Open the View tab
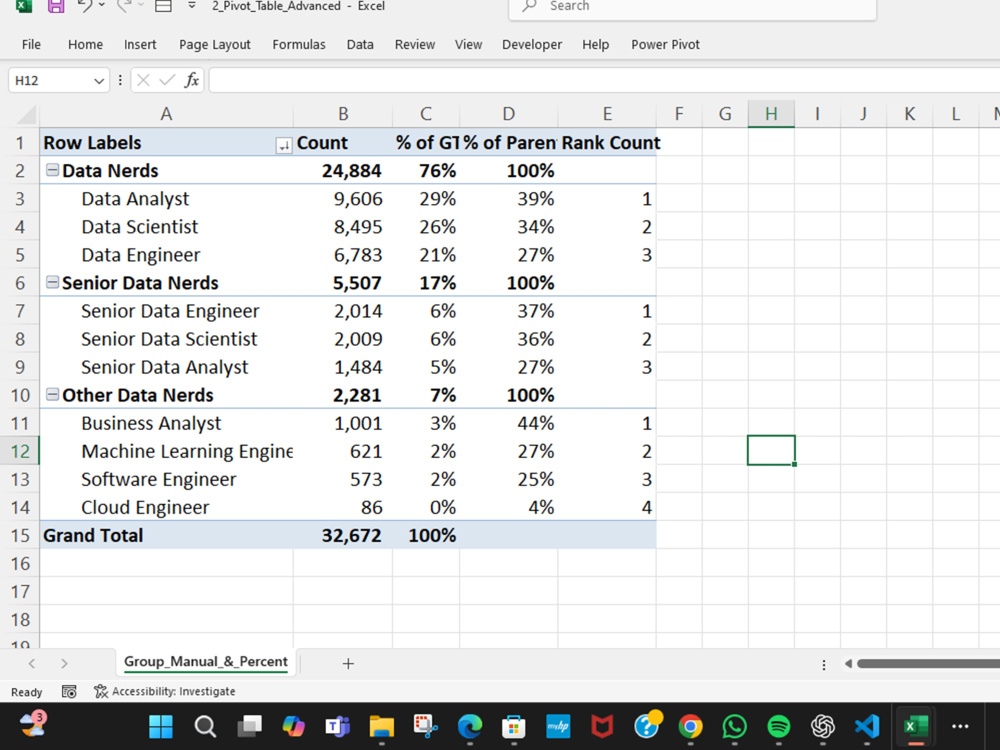Screen dimensions: 1000x750 468,45
